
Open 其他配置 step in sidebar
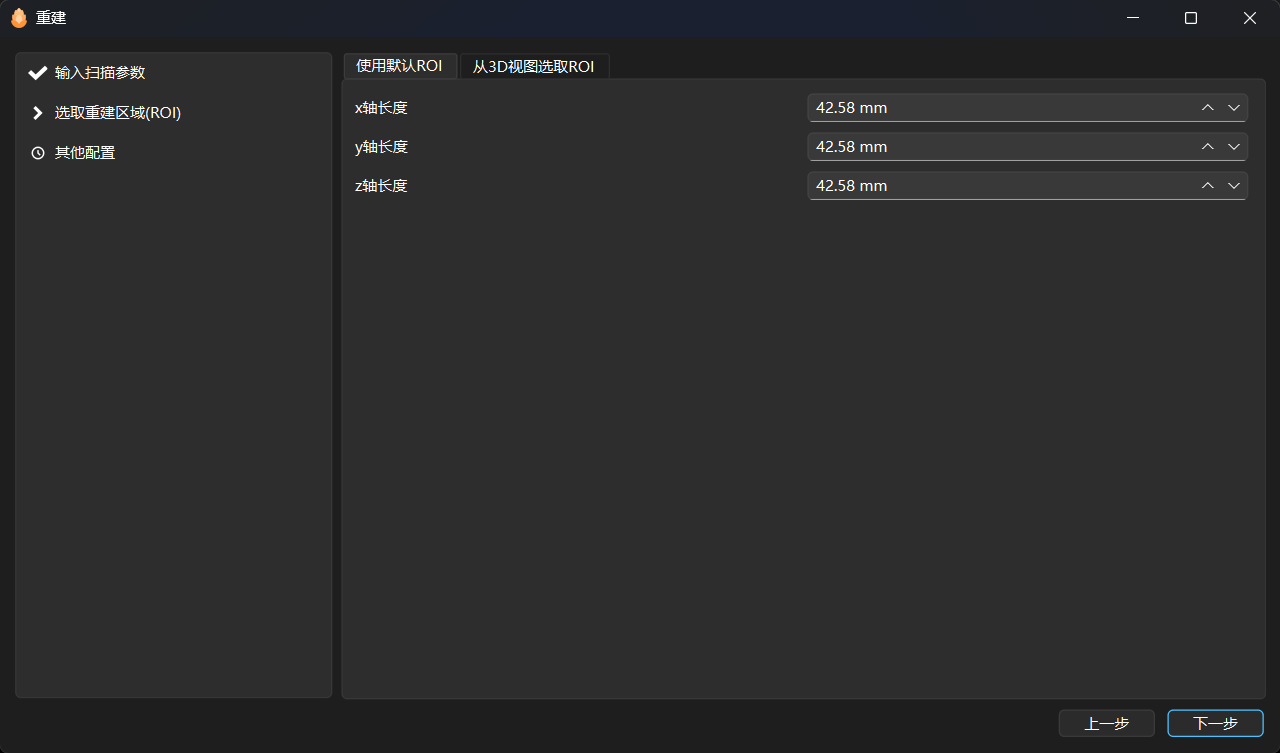click(85, 153)
